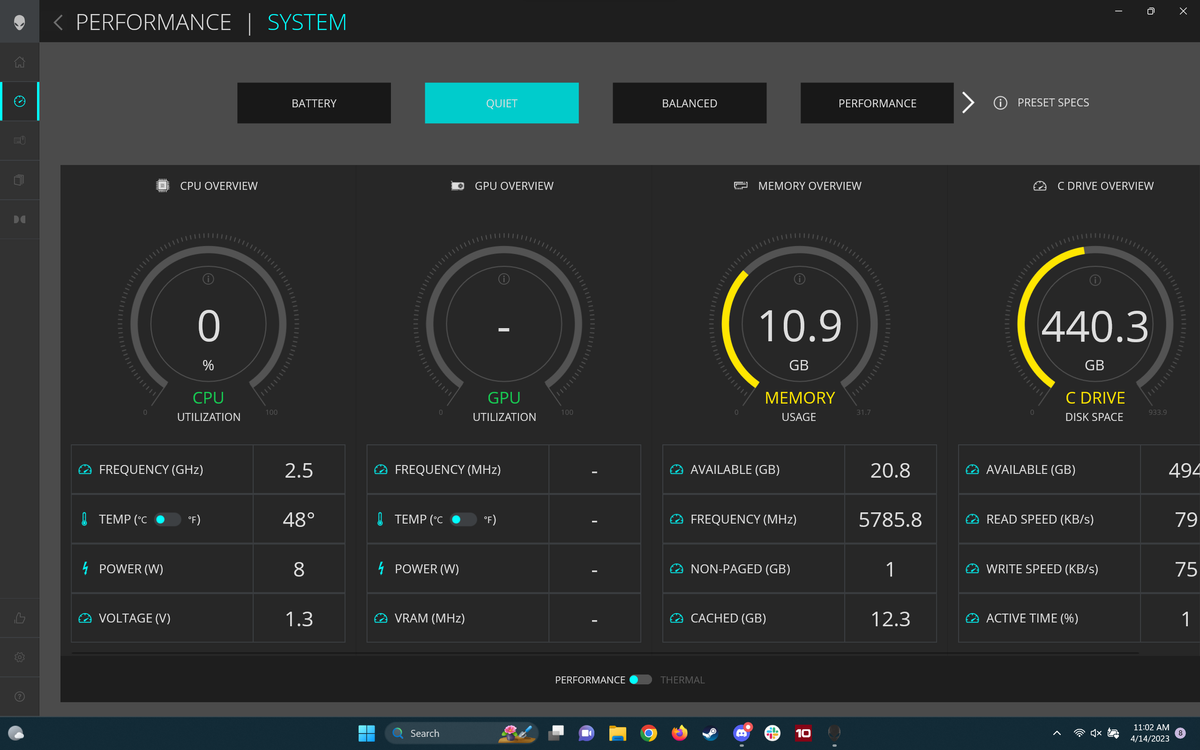The image size is (1200, 750).
Task: Click CPU frequency value 2.5
Action: click(x=299, y=470)
